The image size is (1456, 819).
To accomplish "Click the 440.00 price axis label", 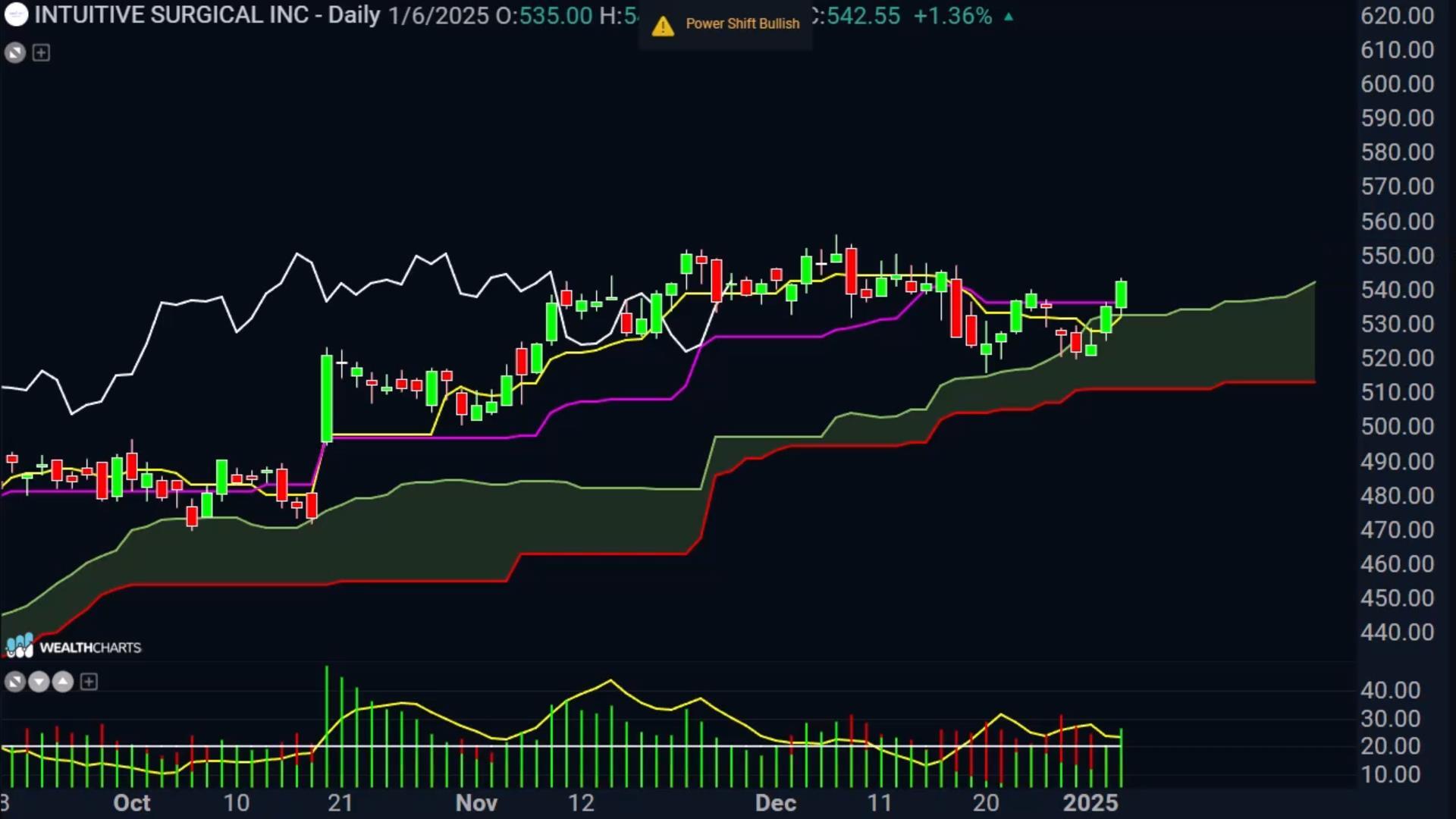I will pyautogui.click(x=1397, y=631).
